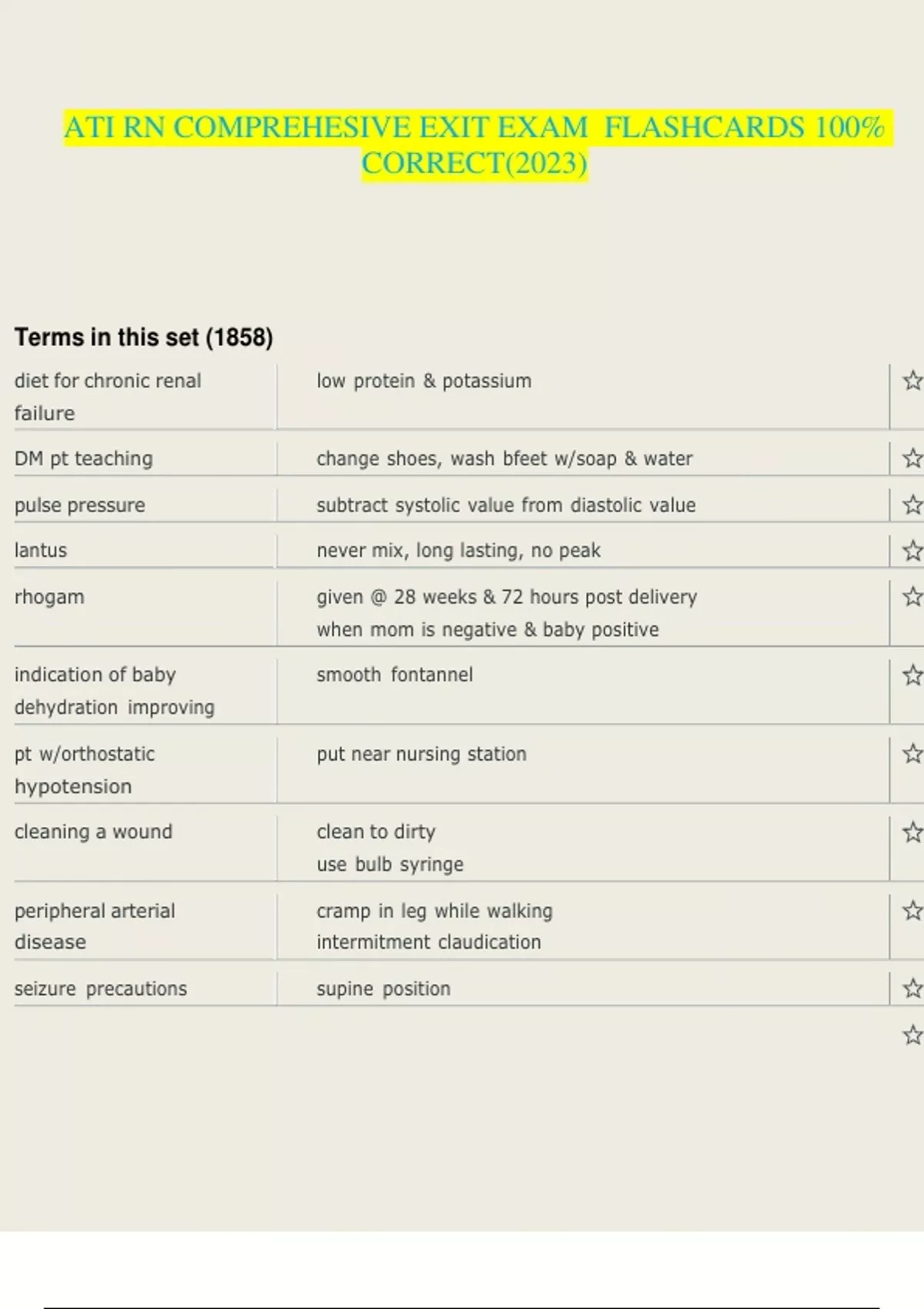The height and width of the screenshot is (1309, 924).
Task: Favorite the rhogam flashcard with star
Action: point(912,597)
